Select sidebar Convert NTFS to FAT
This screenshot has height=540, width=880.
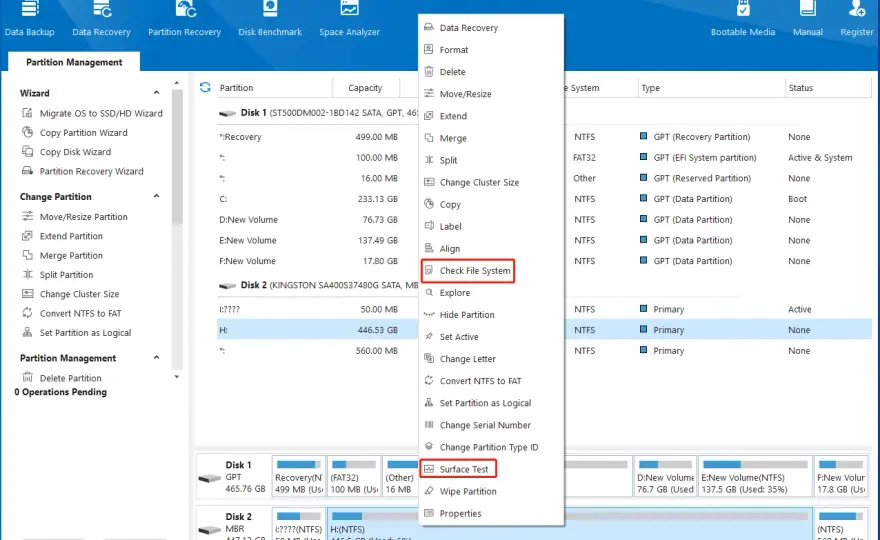pyautogui.click(x=72, y=313)
